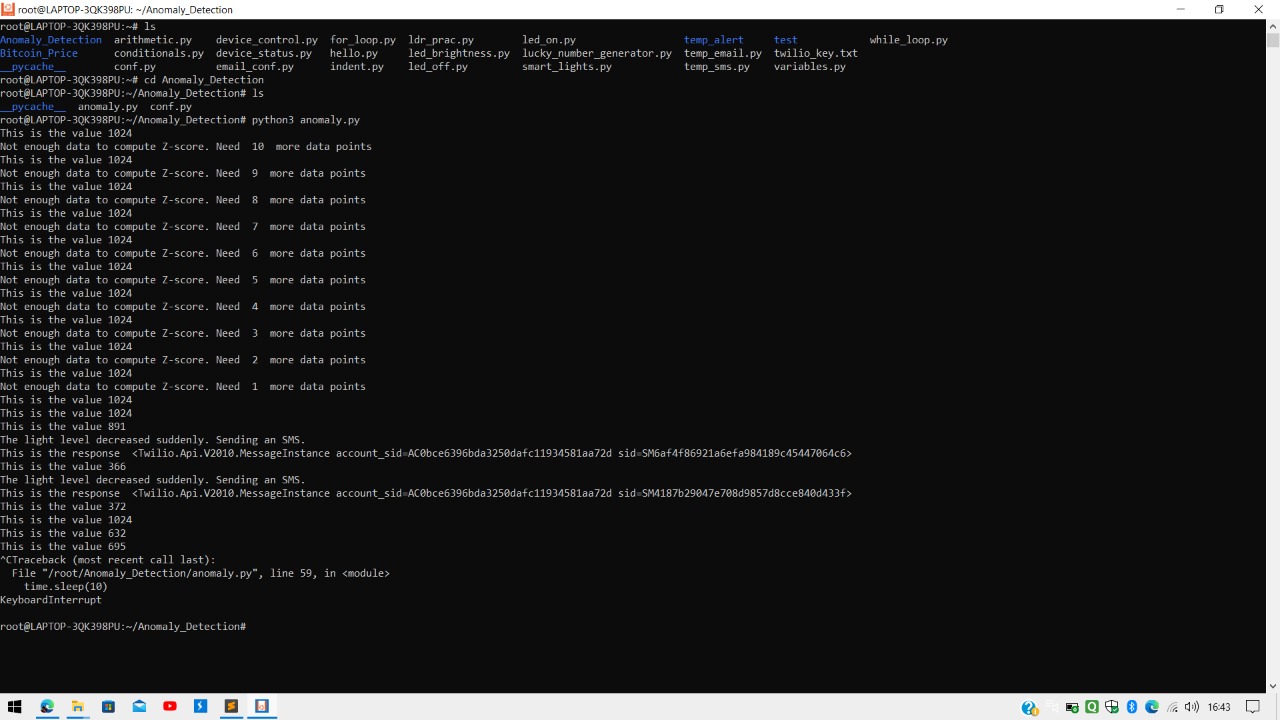This screenshot has width=1280, height=720.
Task: Restore down the terminal window
Action: [x=1219, y=9]
